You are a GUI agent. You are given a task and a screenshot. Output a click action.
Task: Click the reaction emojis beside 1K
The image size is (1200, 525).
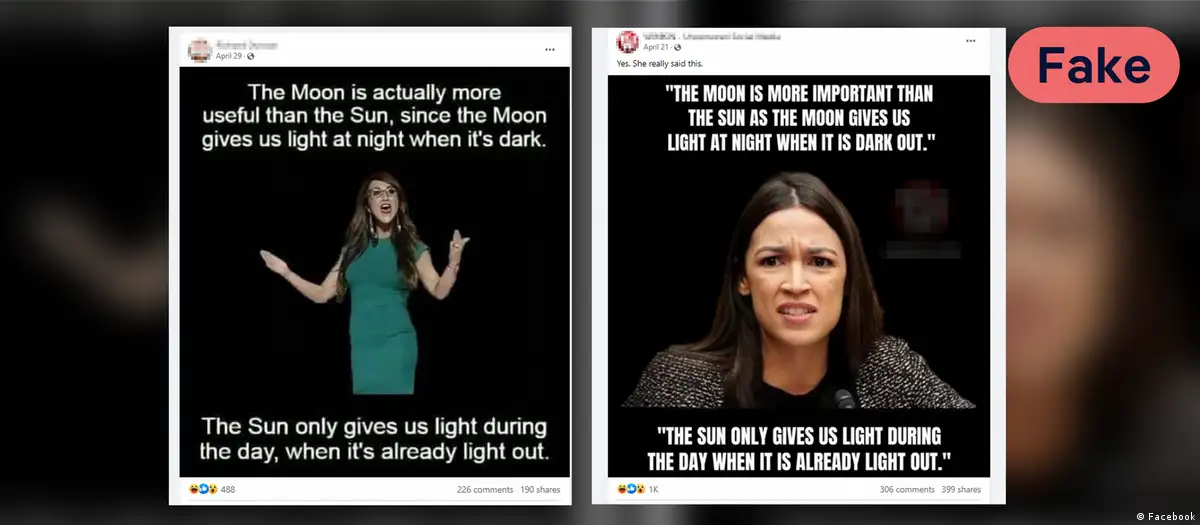631,489
